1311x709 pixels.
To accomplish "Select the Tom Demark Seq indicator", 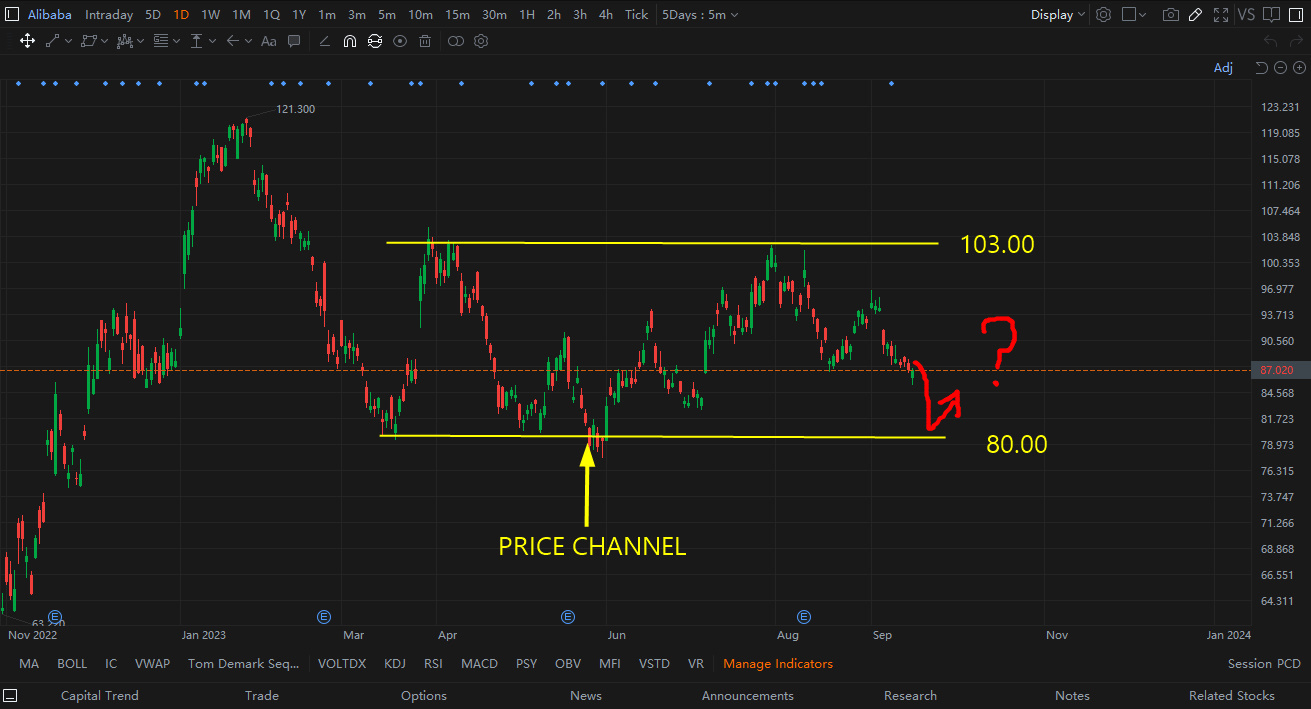I will 244,663.
